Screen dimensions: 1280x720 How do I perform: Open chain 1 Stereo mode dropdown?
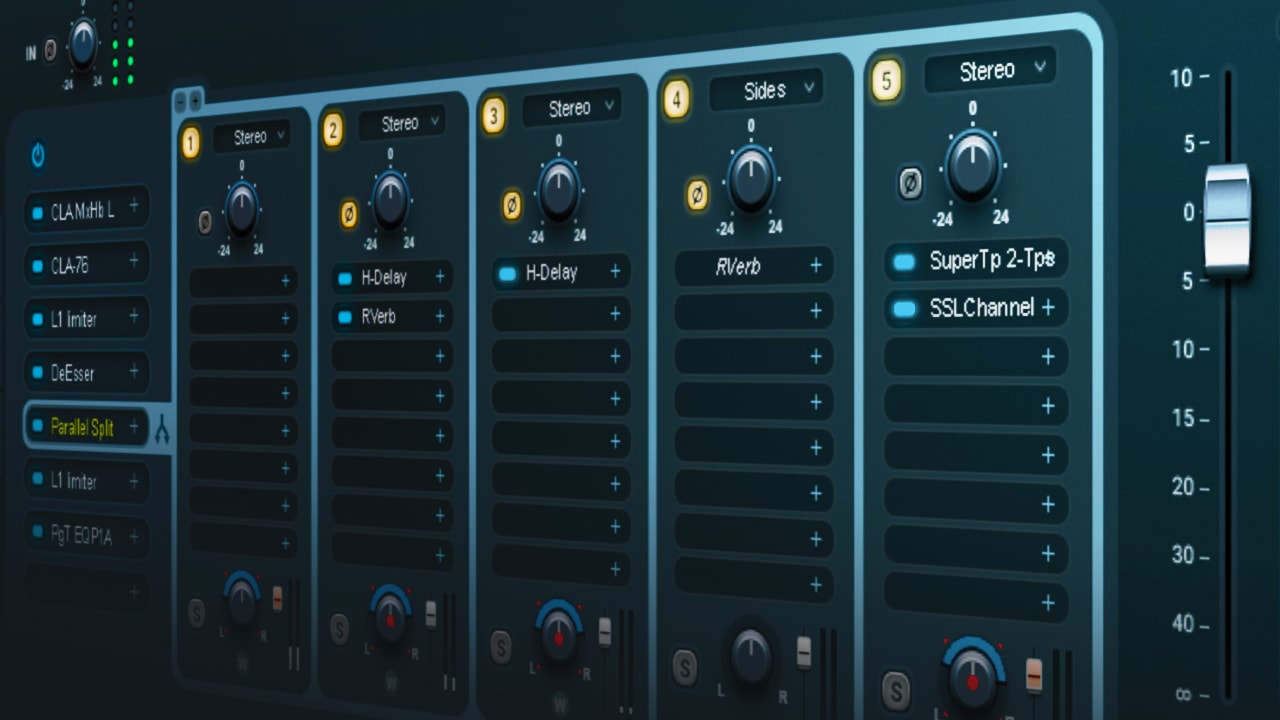251,137
